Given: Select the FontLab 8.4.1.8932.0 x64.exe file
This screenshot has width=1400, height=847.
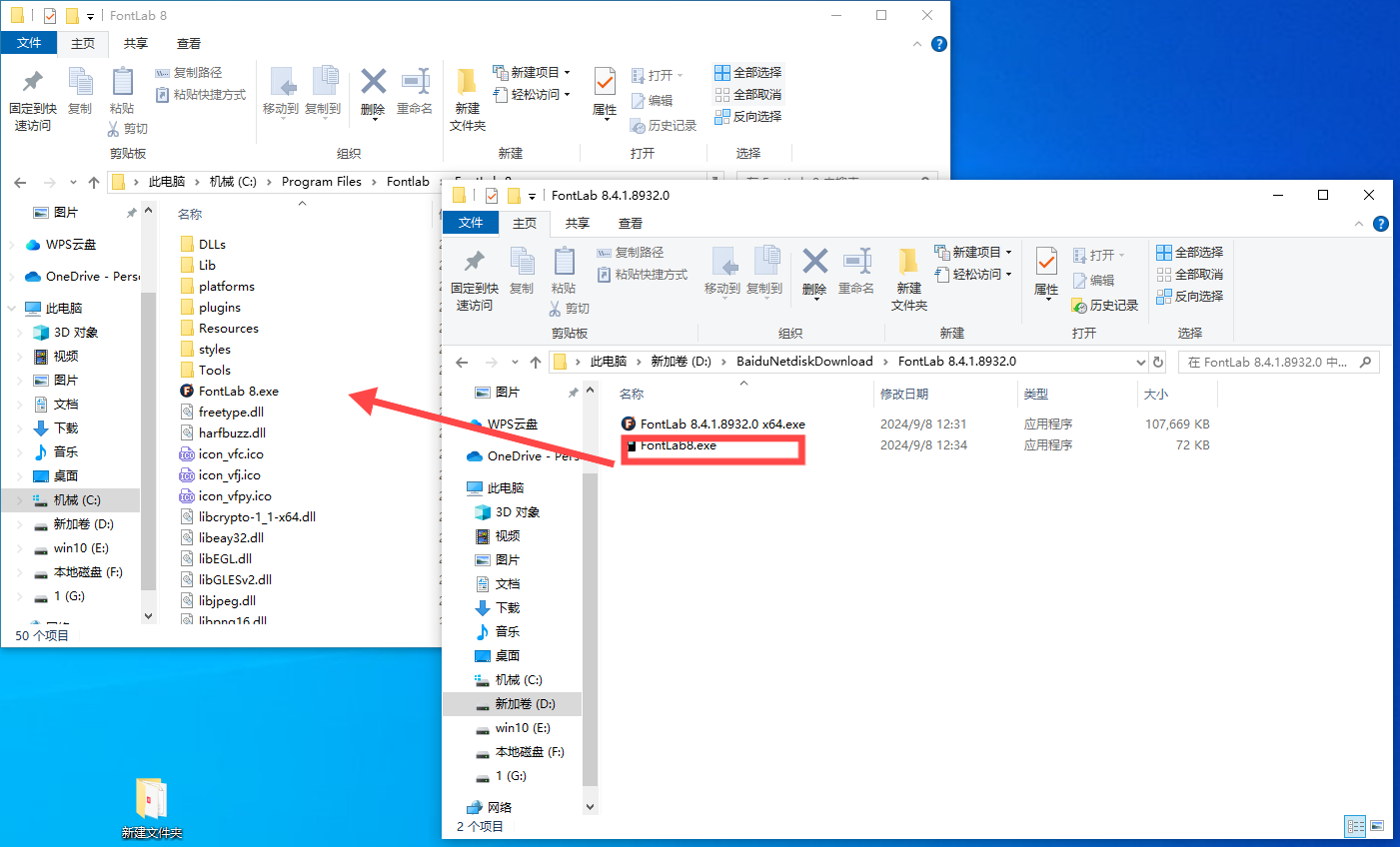Looking at the screenshot, I should (721, 424).
